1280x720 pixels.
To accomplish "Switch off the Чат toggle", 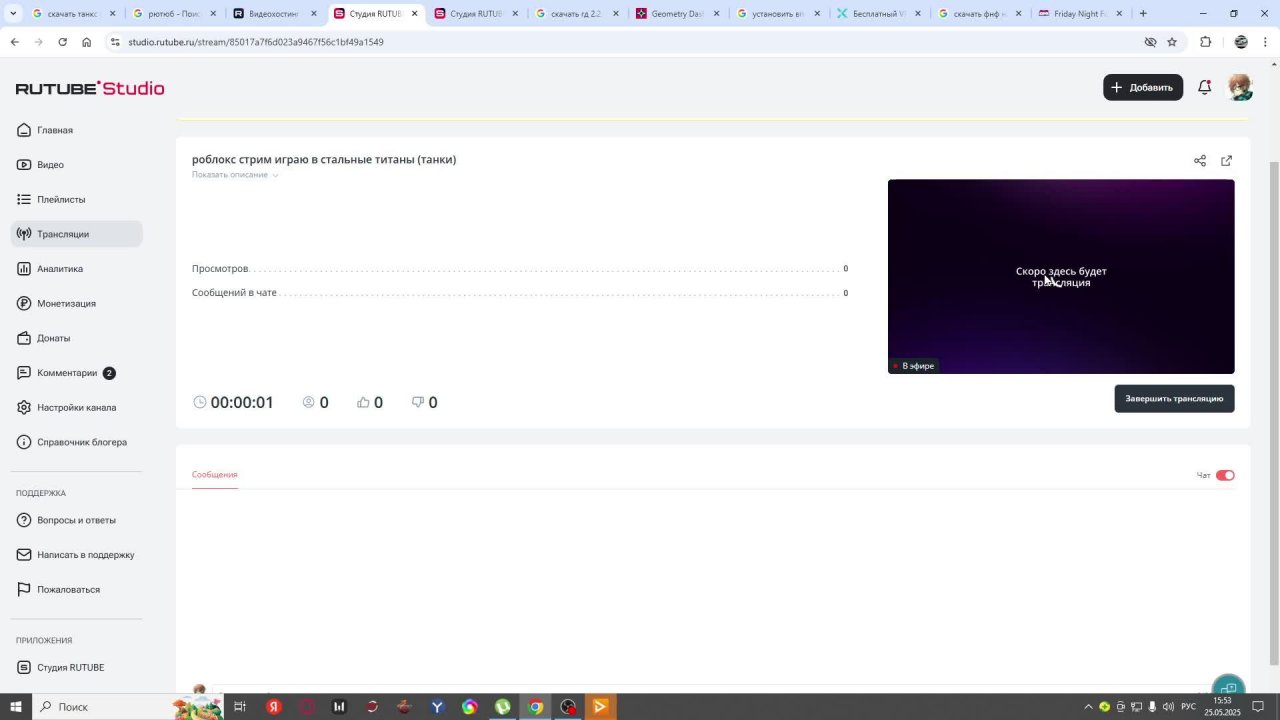I will [x=1225, y=475].
